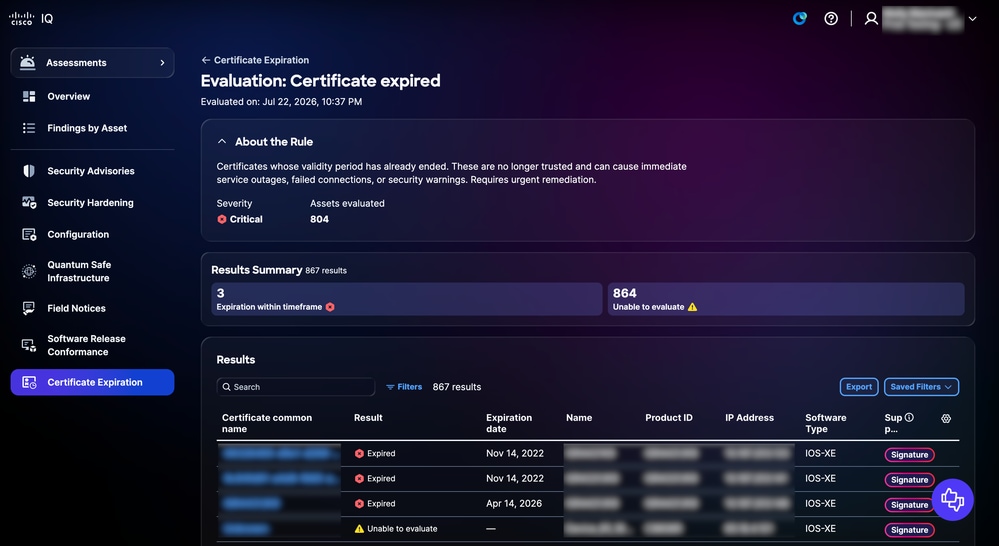999x546 pixels.
Task: Click the info icon on Sup p... column
Action: coord(909,418)
